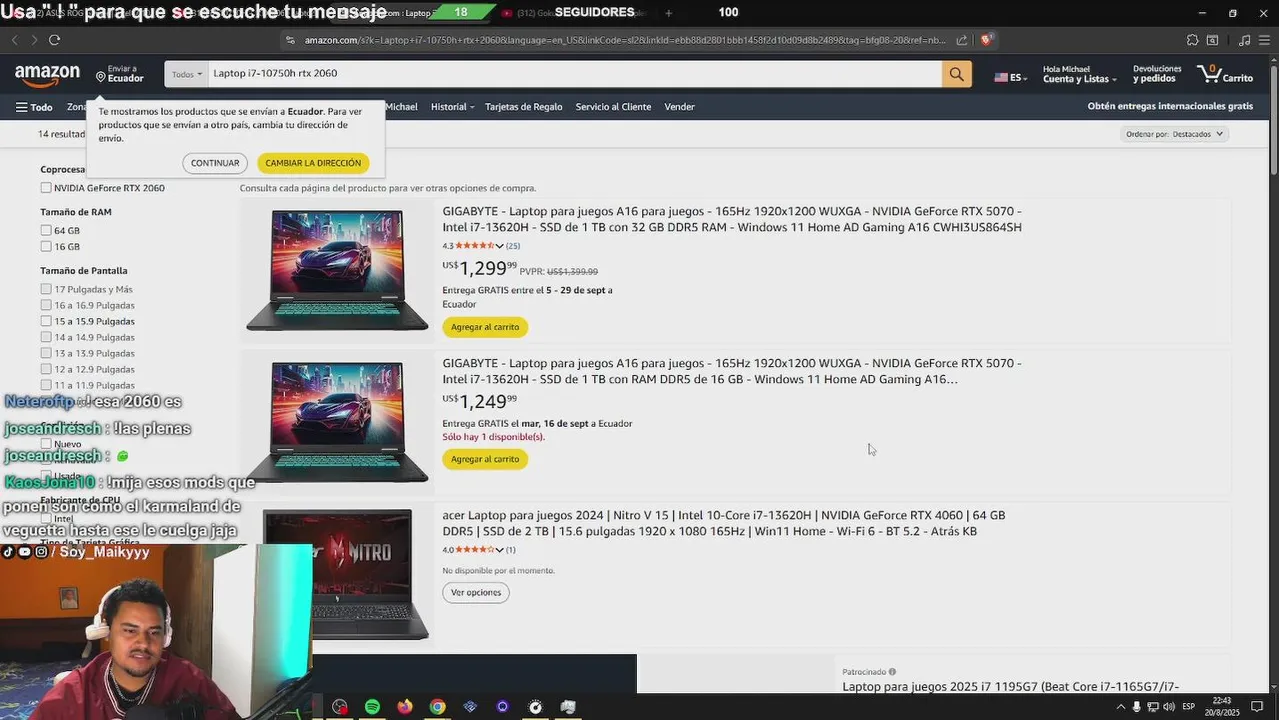The height and width of the screenshot is (720, 1279).
Task: Open the new tab plus button
Action: tap(669, 13)
